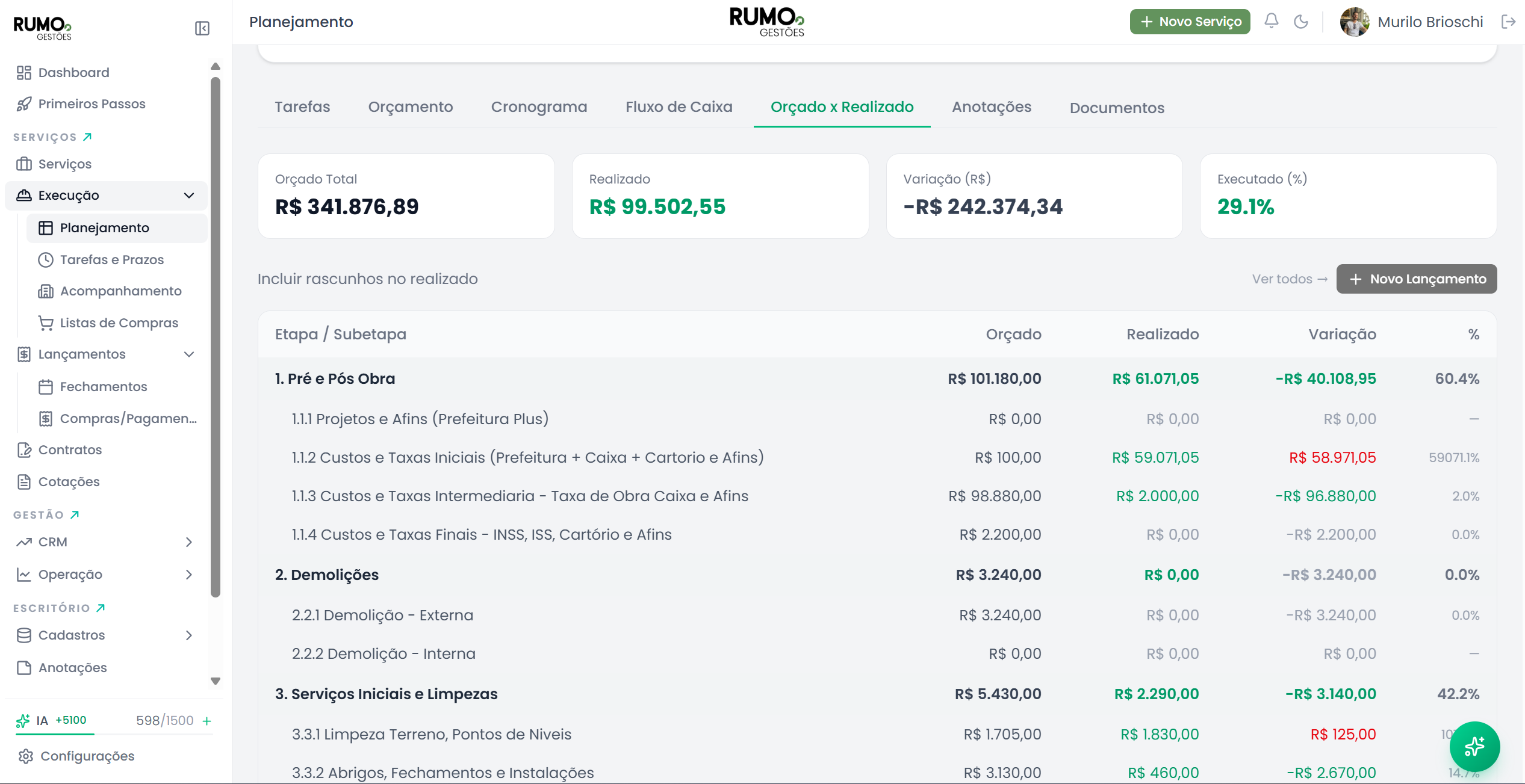1525x784 pixels.
Task: Select row 1.1.1 Projetos e Afins
Action: click(877, 419)
